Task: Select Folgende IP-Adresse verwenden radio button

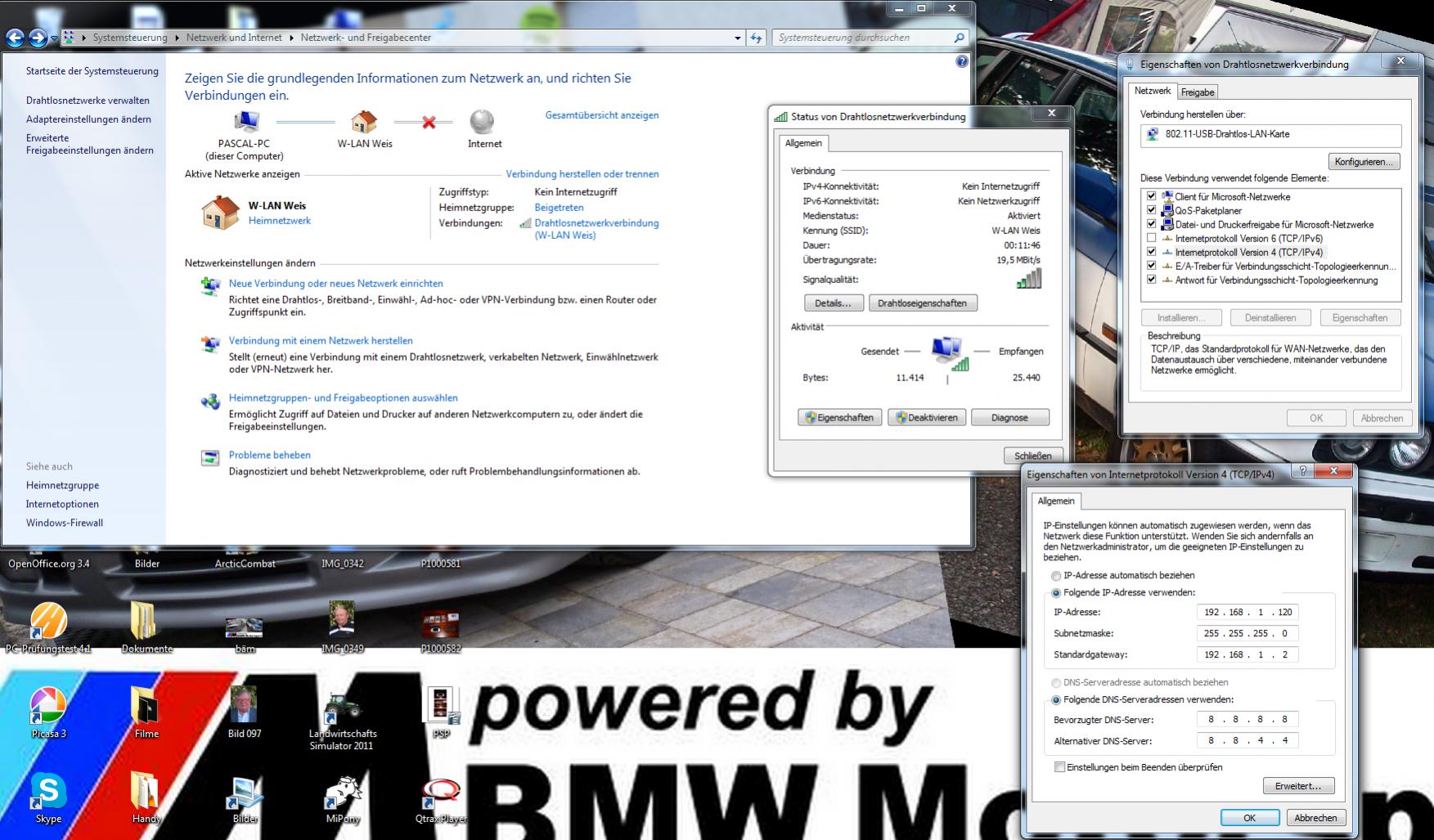Action: pyautogui.click(x=1056, y=593)
